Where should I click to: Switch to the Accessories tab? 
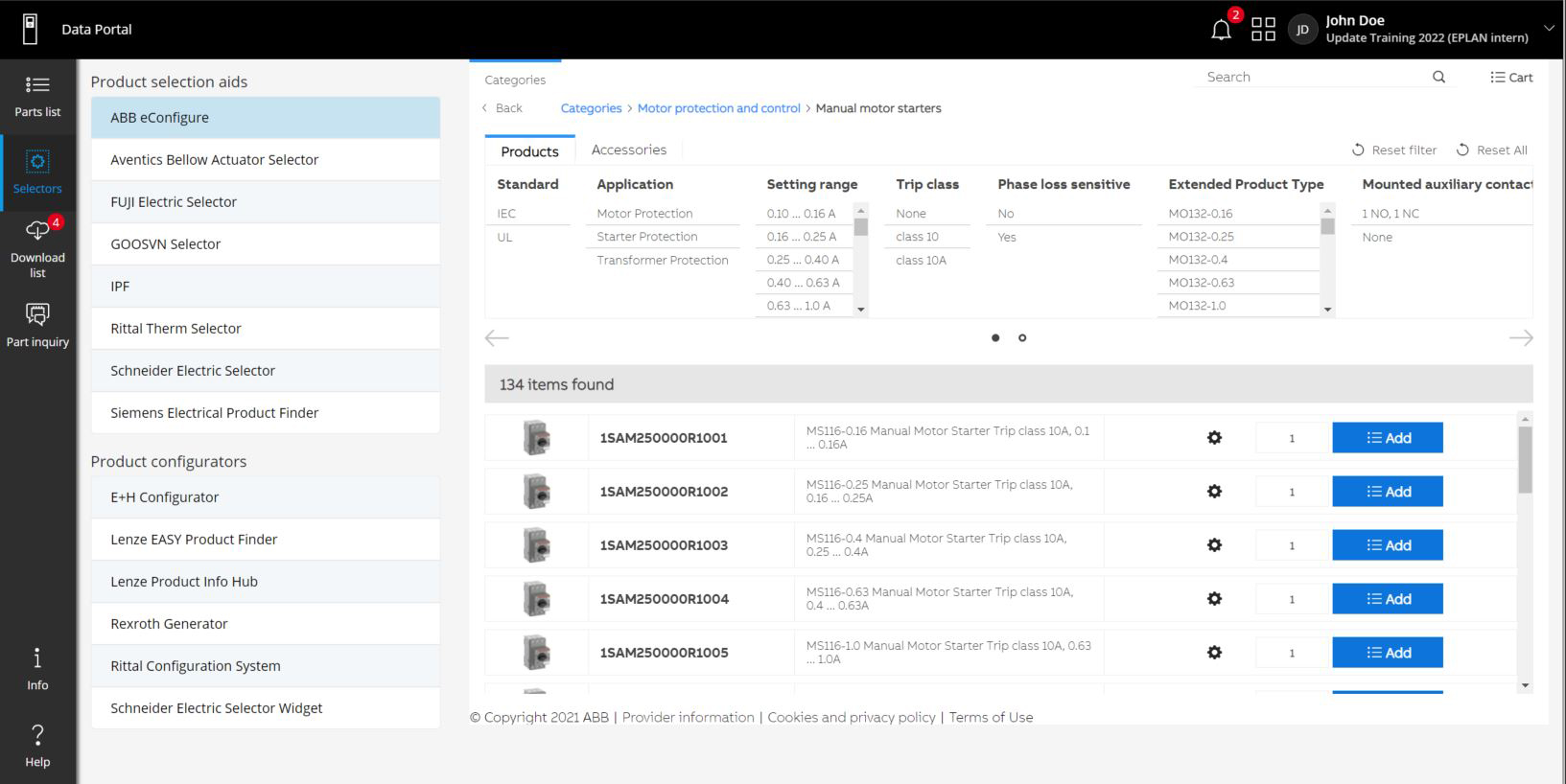(628, 150)
